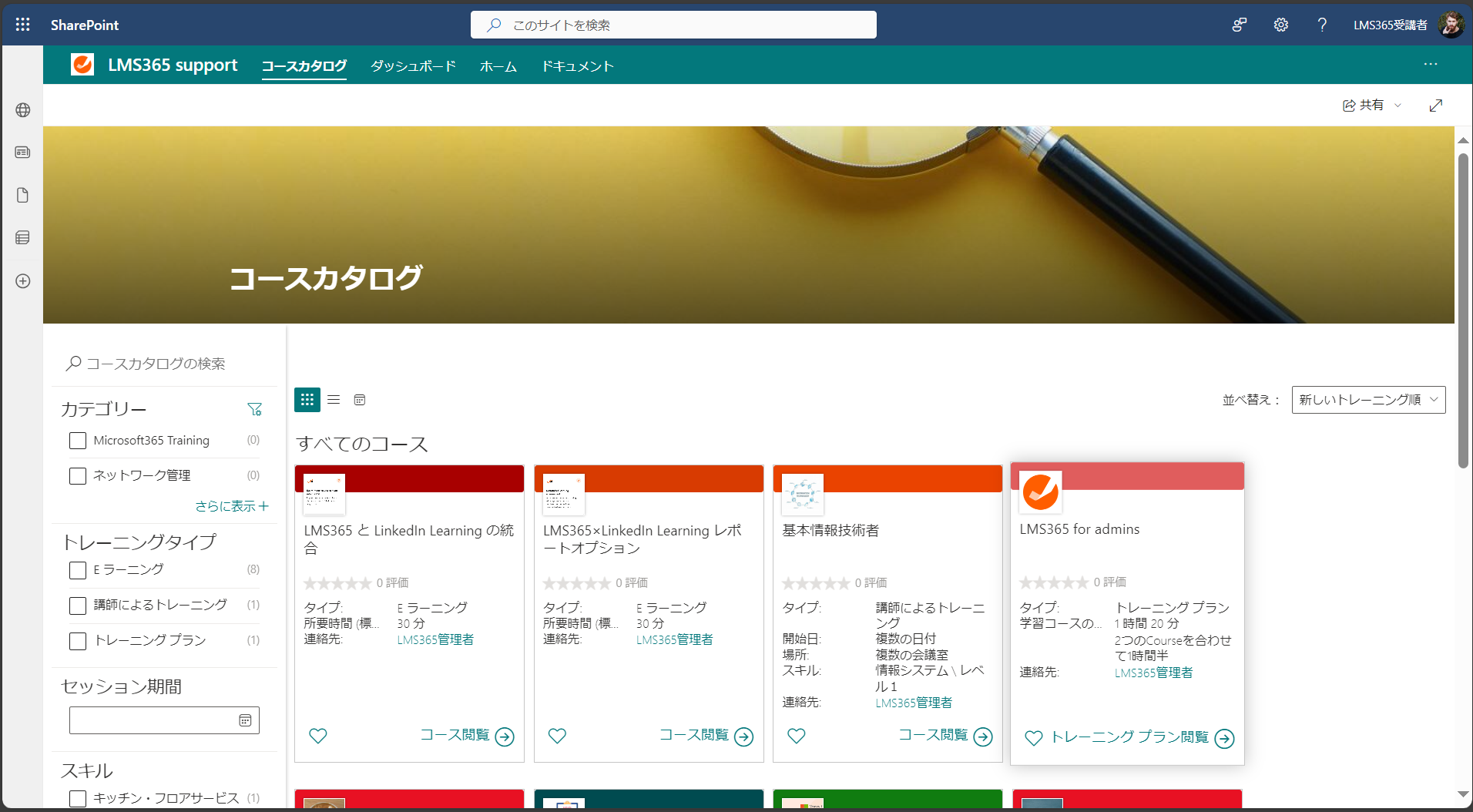Open the news icon in the left sidebar
Screen dimensions: 1473x812
(x=22, y=152)
